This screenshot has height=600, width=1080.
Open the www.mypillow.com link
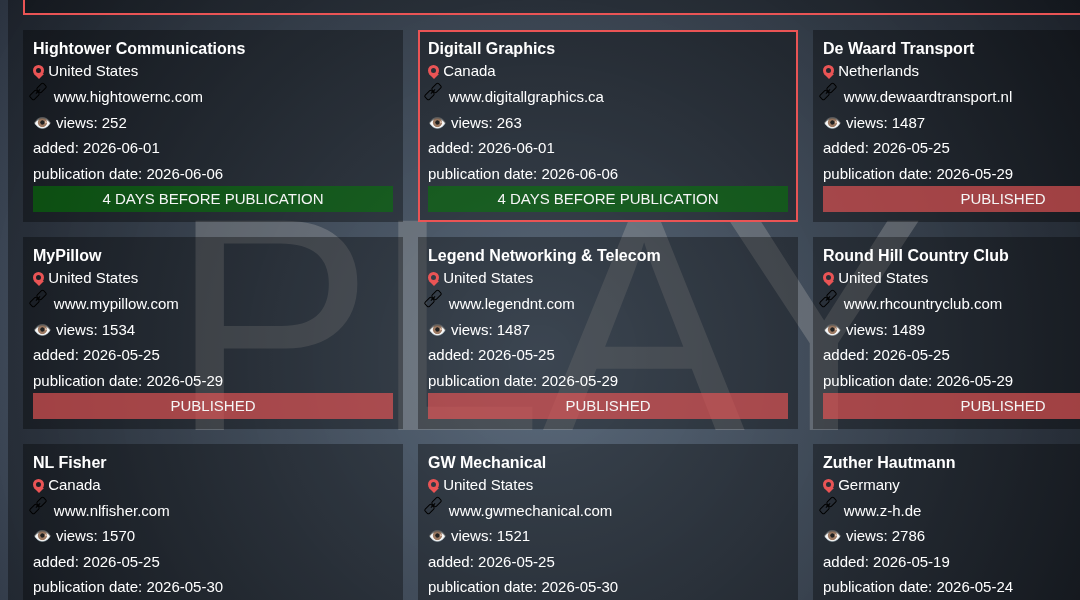(x=116, y=304)
